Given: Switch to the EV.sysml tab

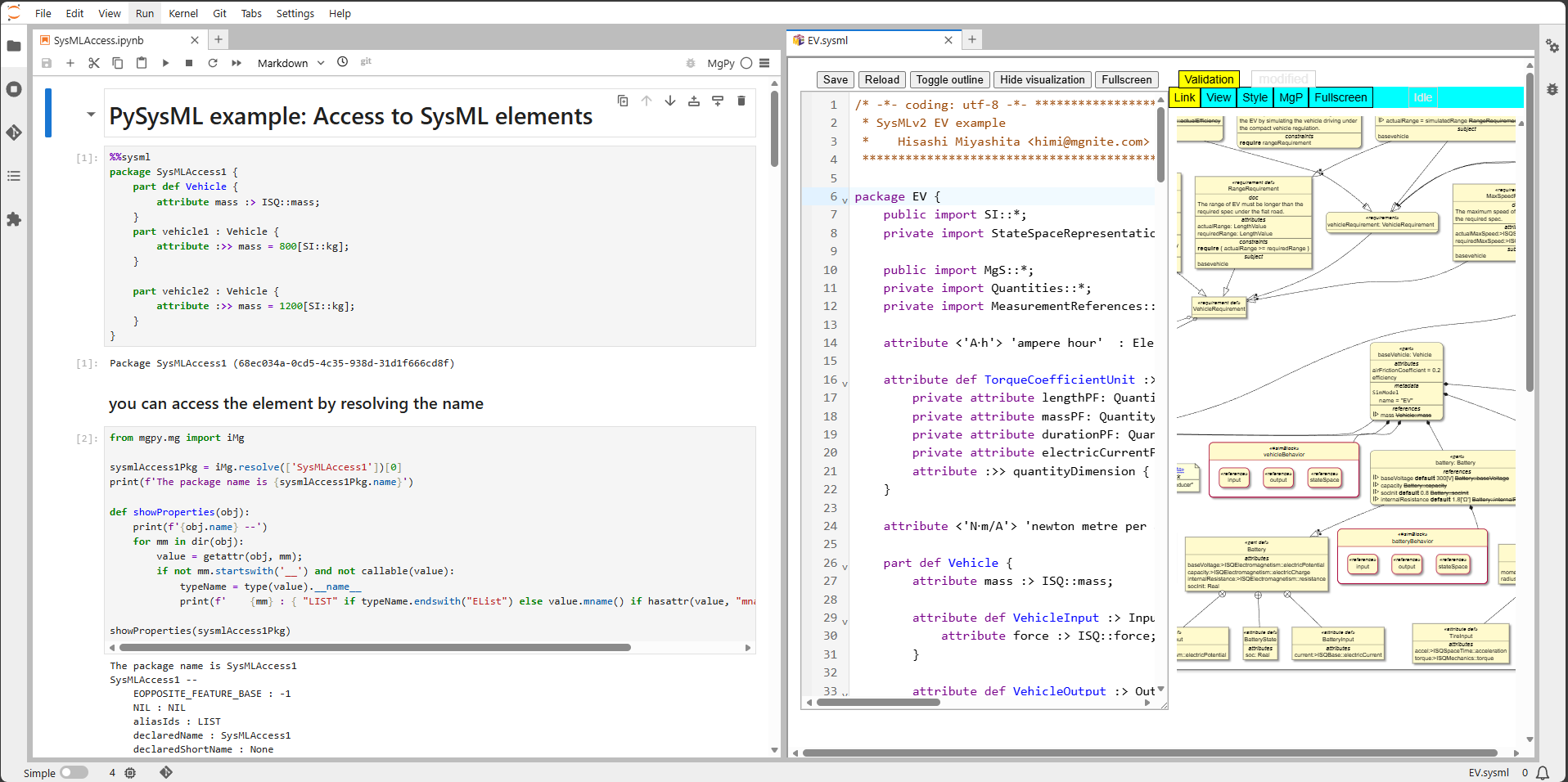Looking at the screenshot, I should pyautogui.click(x=827, y=40).
